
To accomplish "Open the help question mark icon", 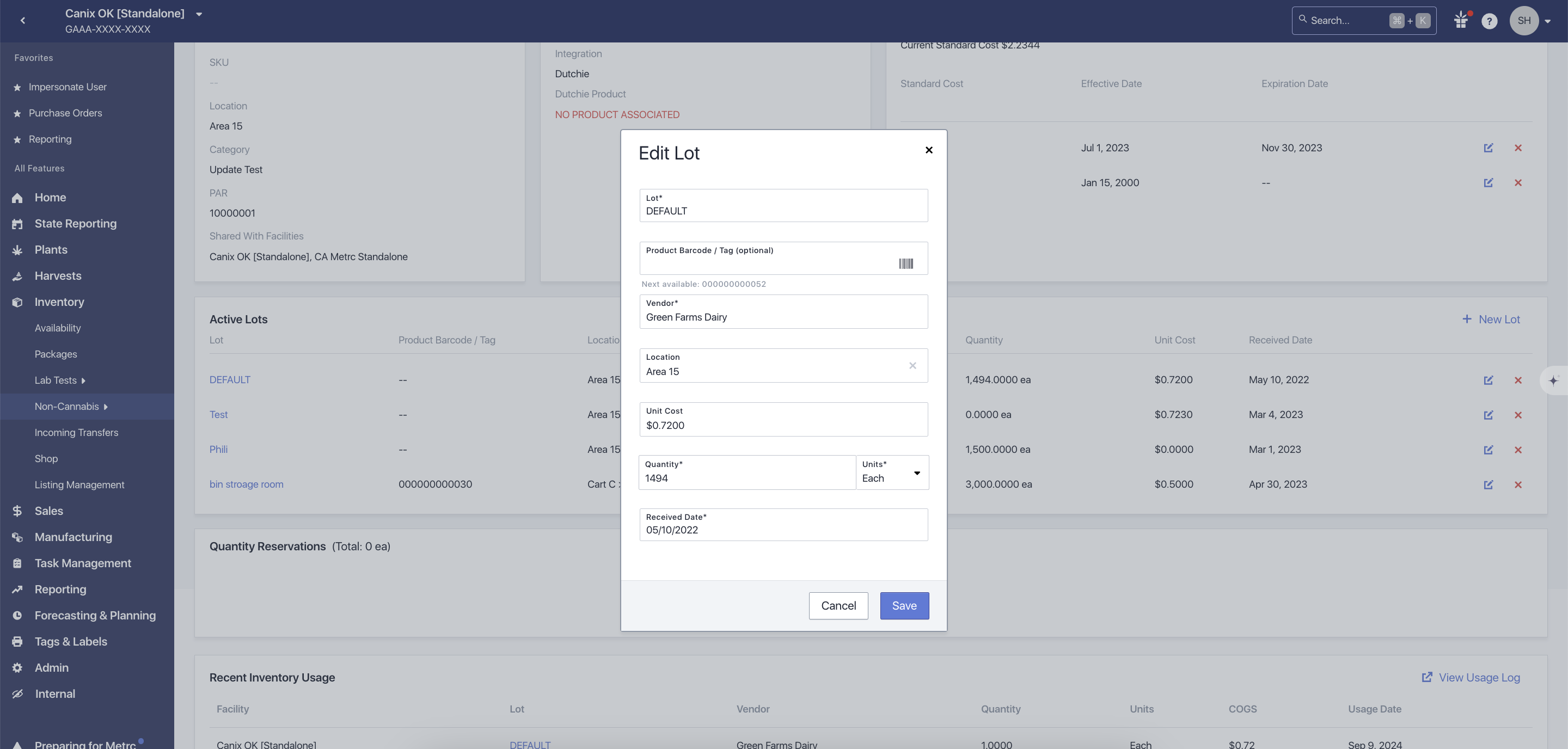I will click(x=1489, y=21).
